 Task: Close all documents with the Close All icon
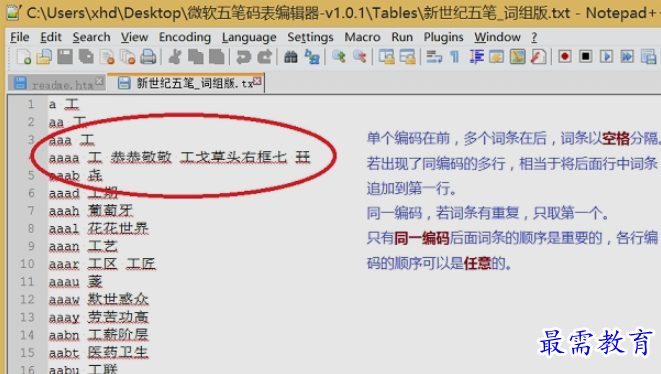tap(127, 57)
